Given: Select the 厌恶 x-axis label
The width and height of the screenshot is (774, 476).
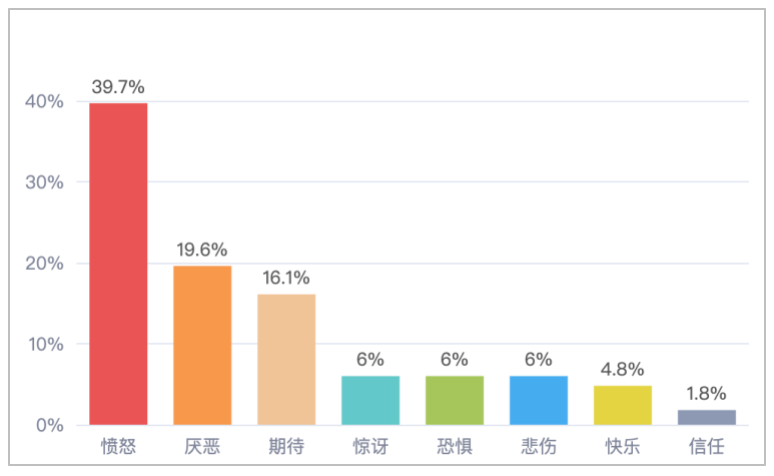Looking at the screenshot, I should (x=202, y=445).
